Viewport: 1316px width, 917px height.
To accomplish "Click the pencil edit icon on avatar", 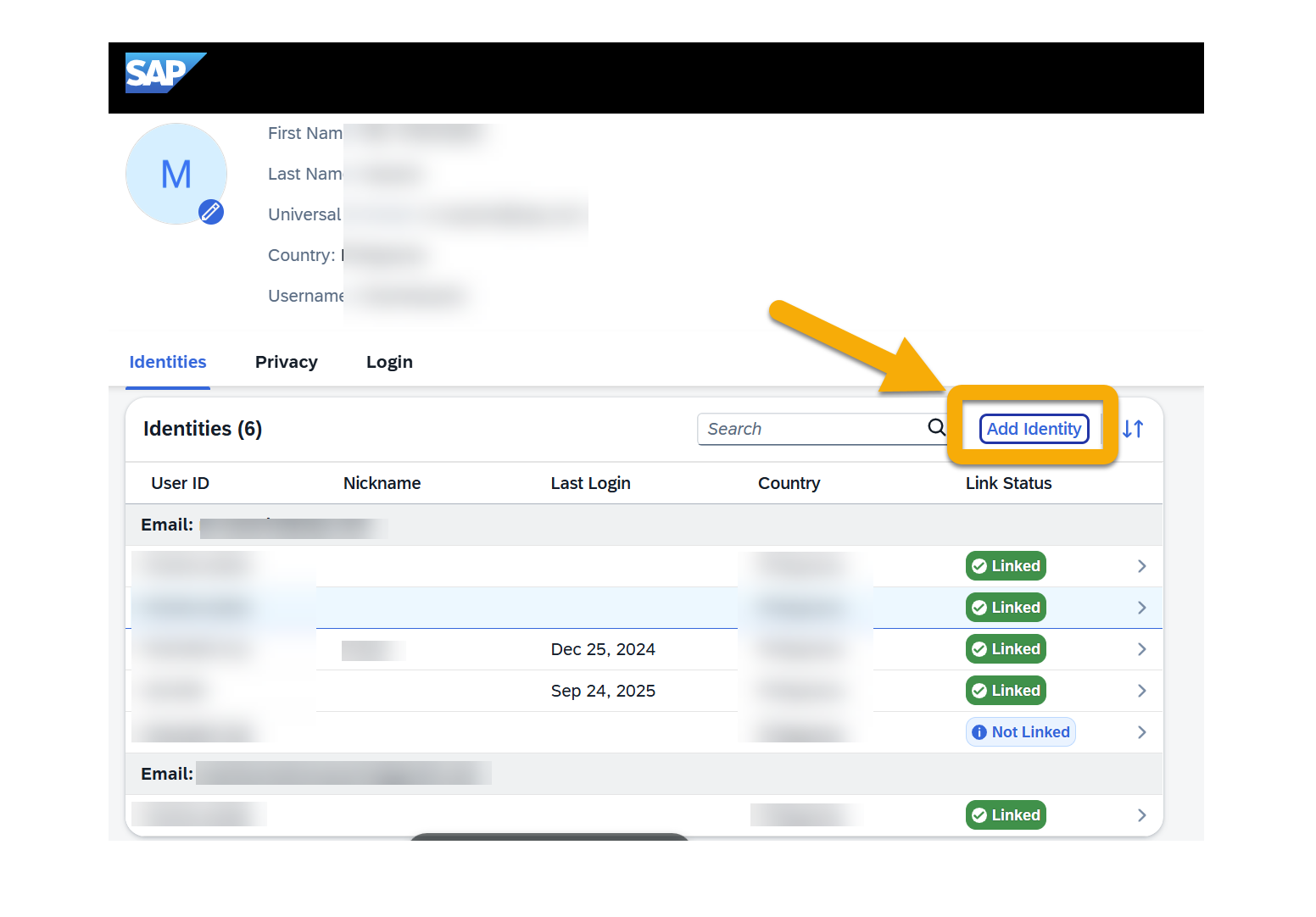I will (x=211, y=212).
